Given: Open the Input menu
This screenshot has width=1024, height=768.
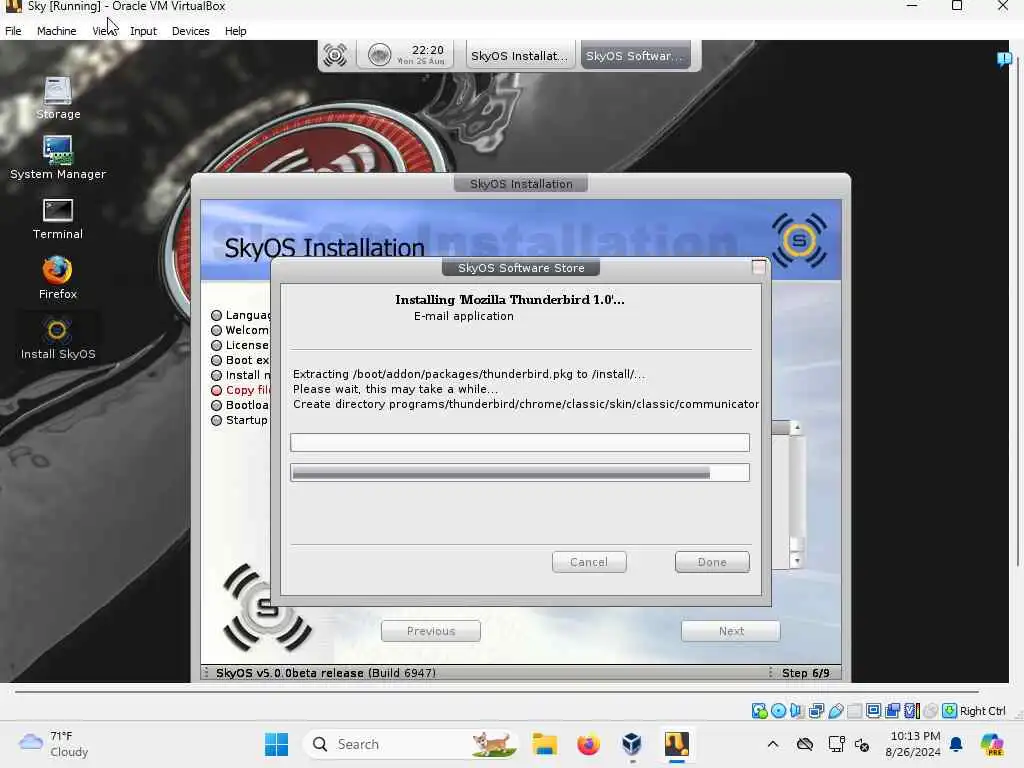Looking at the screenshot, I should (x=143, y=31).
